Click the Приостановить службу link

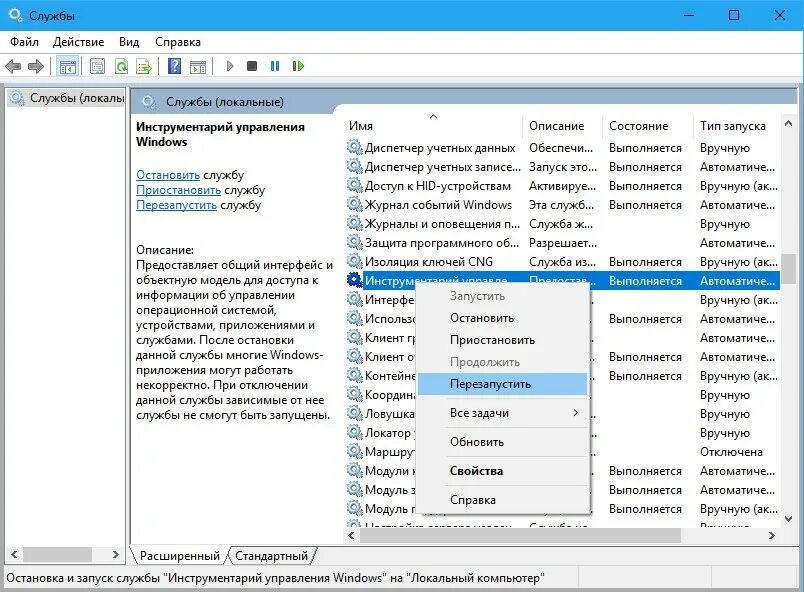(178, 190)
